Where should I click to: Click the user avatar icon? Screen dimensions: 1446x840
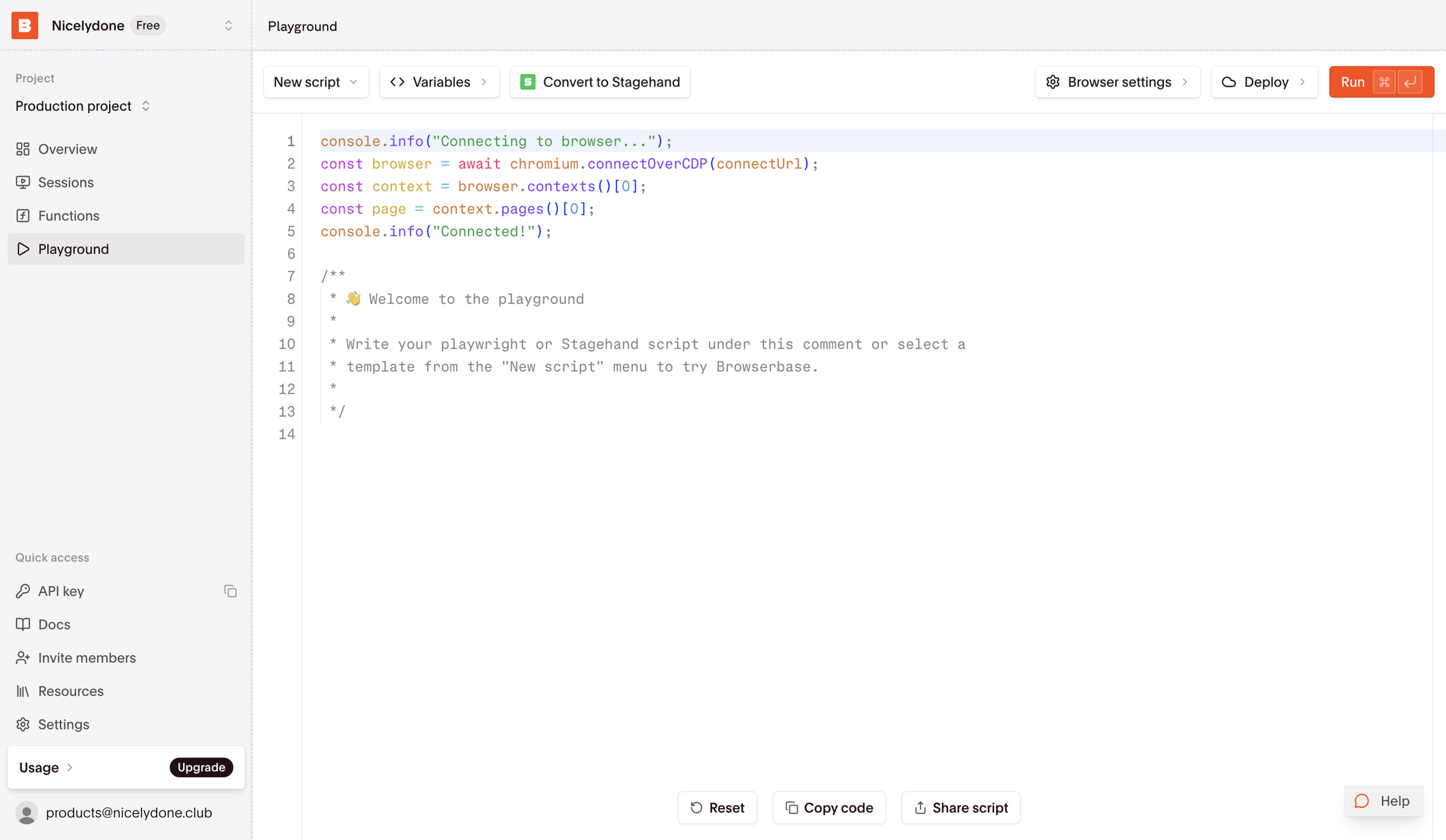(27, 812)
